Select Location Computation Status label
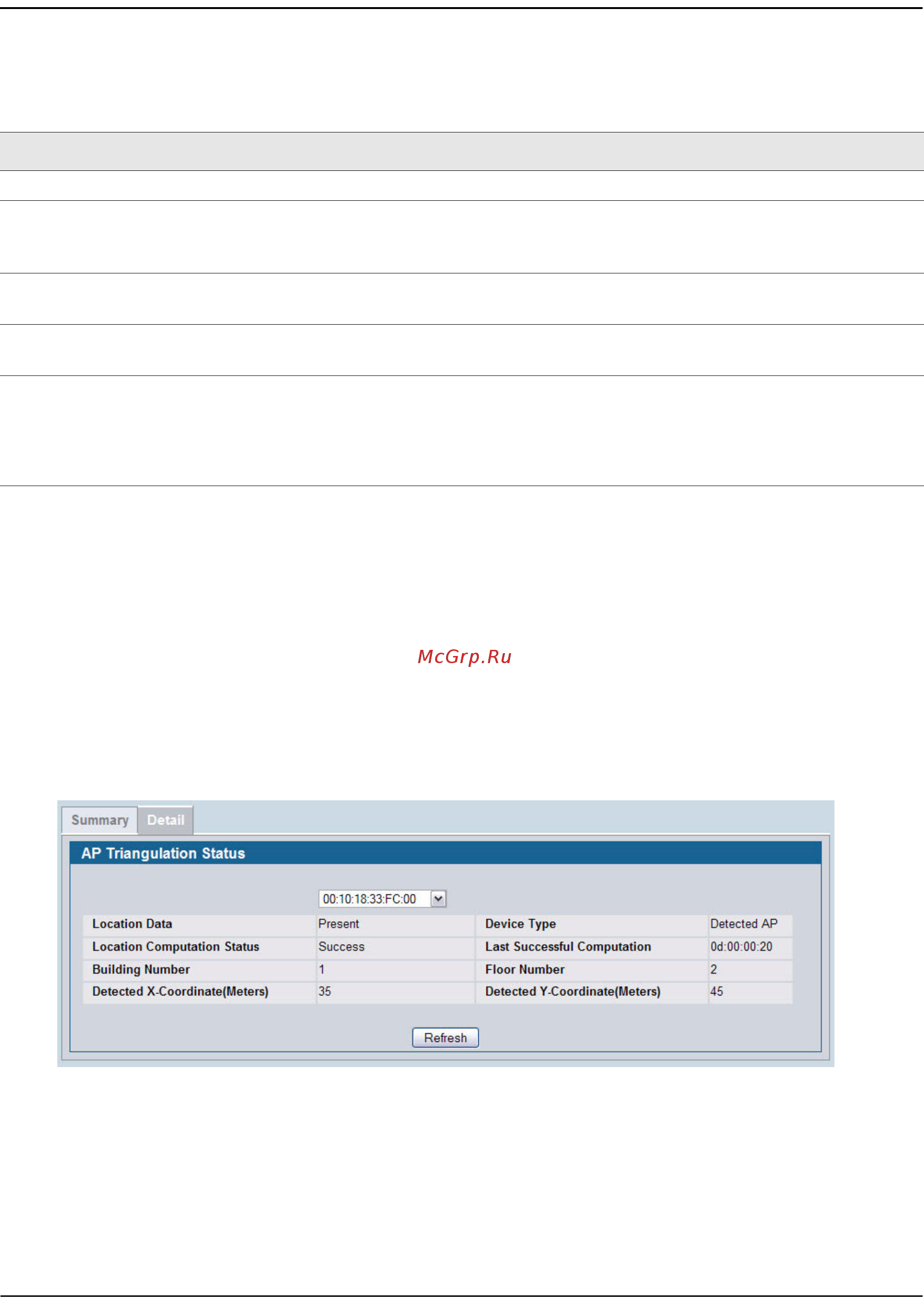Viewport: 924px width, 1312px height. pos(176,947)
